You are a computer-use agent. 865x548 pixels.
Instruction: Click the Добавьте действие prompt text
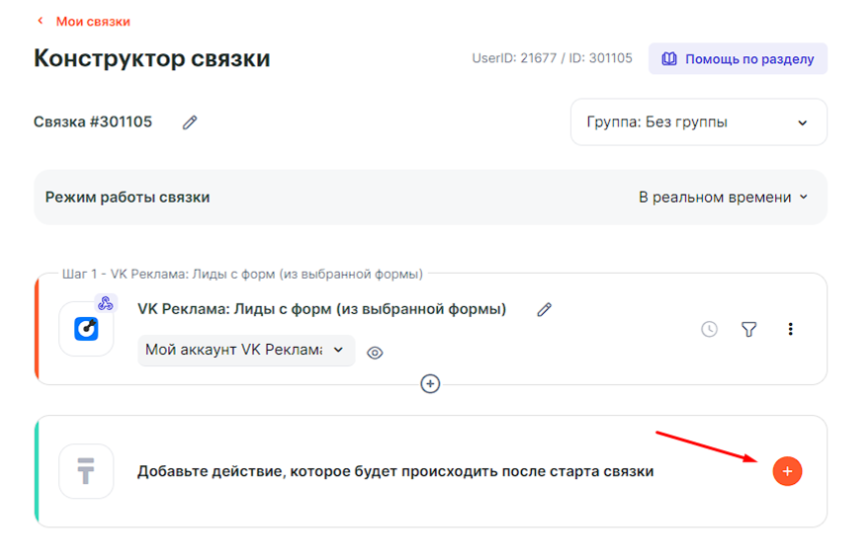(395, 471)
